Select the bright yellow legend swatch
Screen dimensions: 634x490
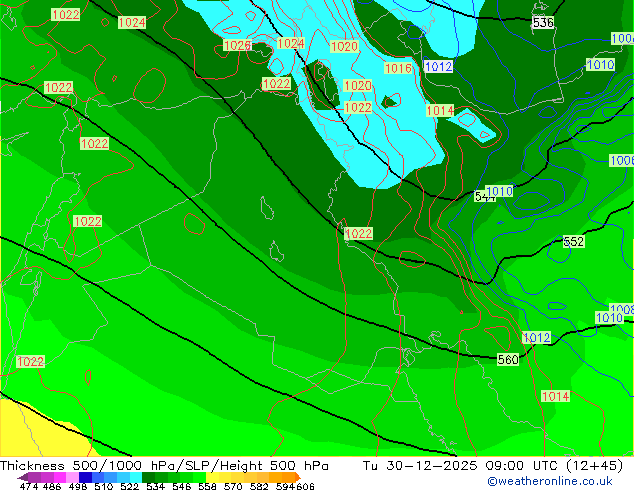pos(212,477)
